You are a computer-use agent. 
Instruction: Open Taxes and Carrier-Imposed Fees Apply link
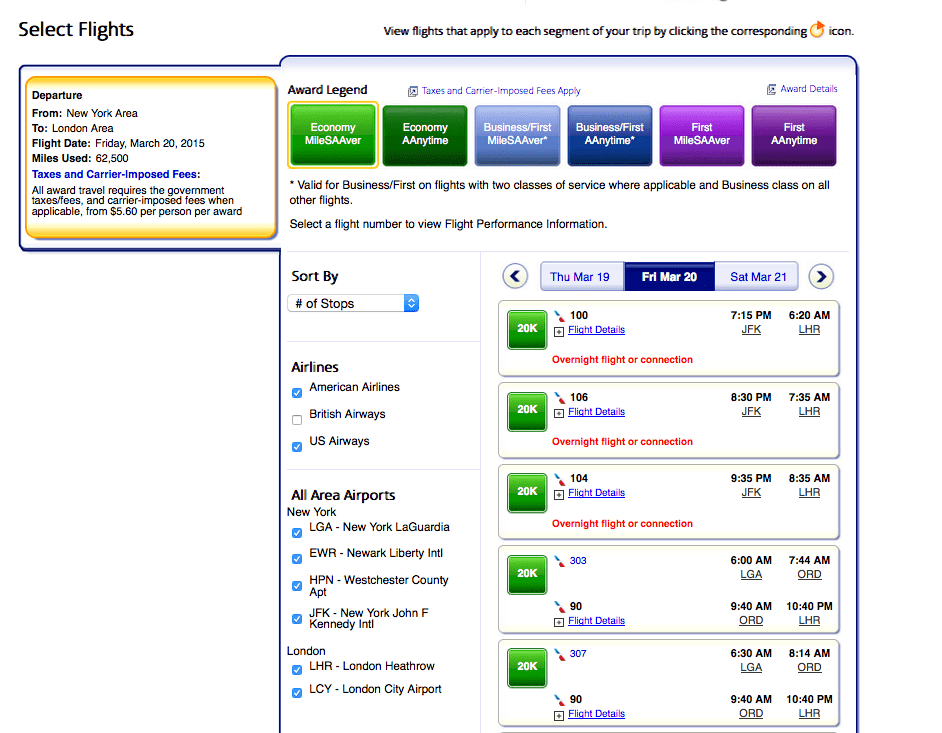[x=501, y=91]
